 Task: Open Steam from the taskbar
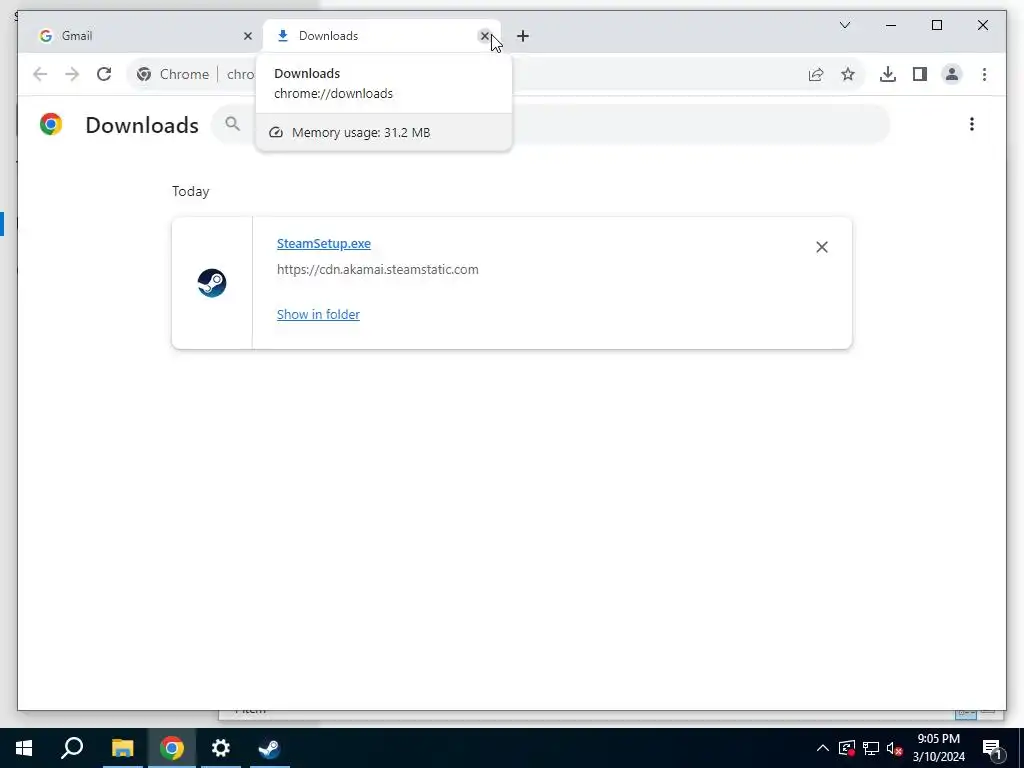[270, 748]
